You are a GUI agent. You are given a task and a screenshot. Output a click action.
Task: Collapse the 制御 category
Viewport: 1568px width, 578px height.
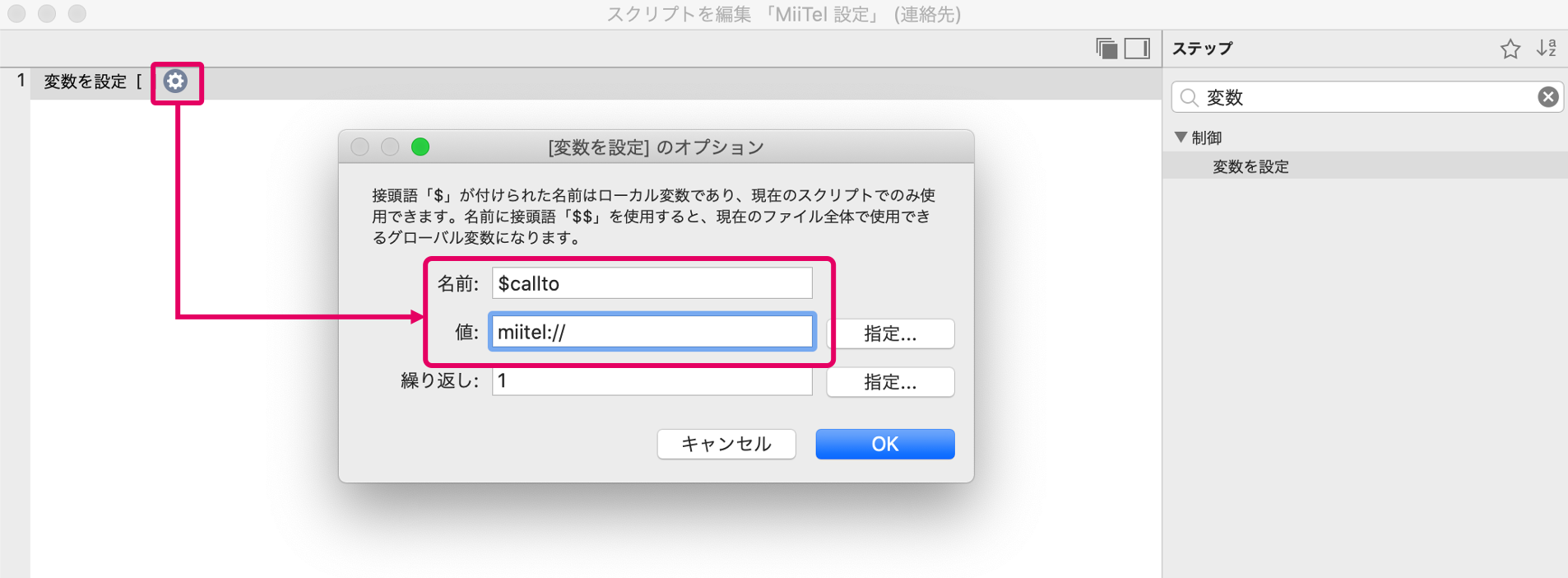[x=1181, y=138]
